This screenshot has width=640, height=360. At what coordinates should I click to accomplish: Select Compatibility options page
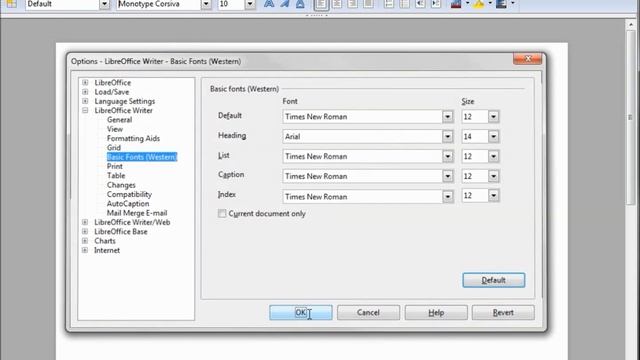click(x=129, y=194)
